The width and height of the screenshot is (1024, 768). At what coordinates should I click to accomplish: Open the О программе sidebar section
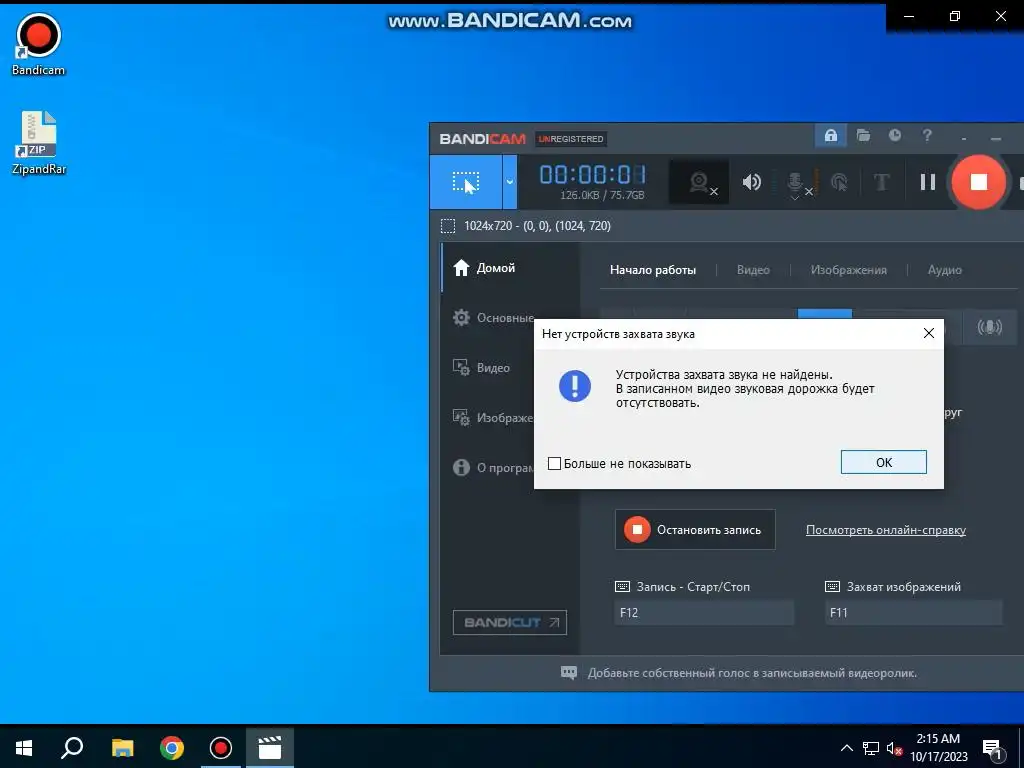tap(492, 468)
